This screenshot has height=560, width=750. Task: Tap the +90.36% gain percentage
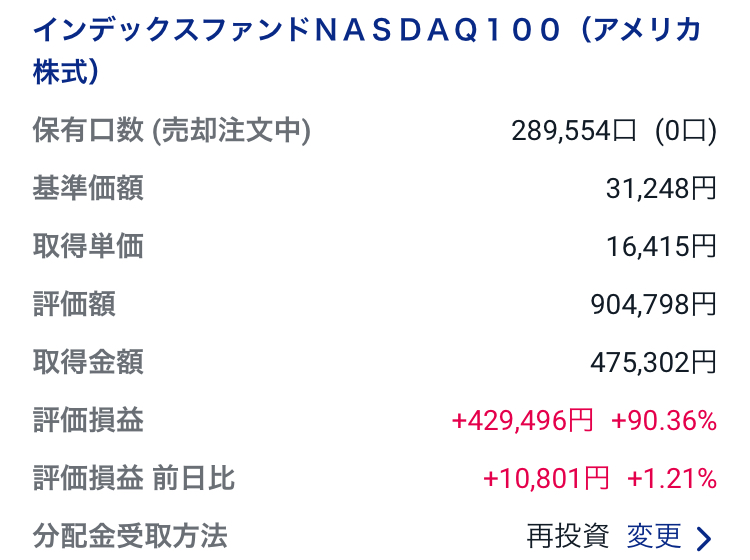pyautogui.click(x=664, y=421)
